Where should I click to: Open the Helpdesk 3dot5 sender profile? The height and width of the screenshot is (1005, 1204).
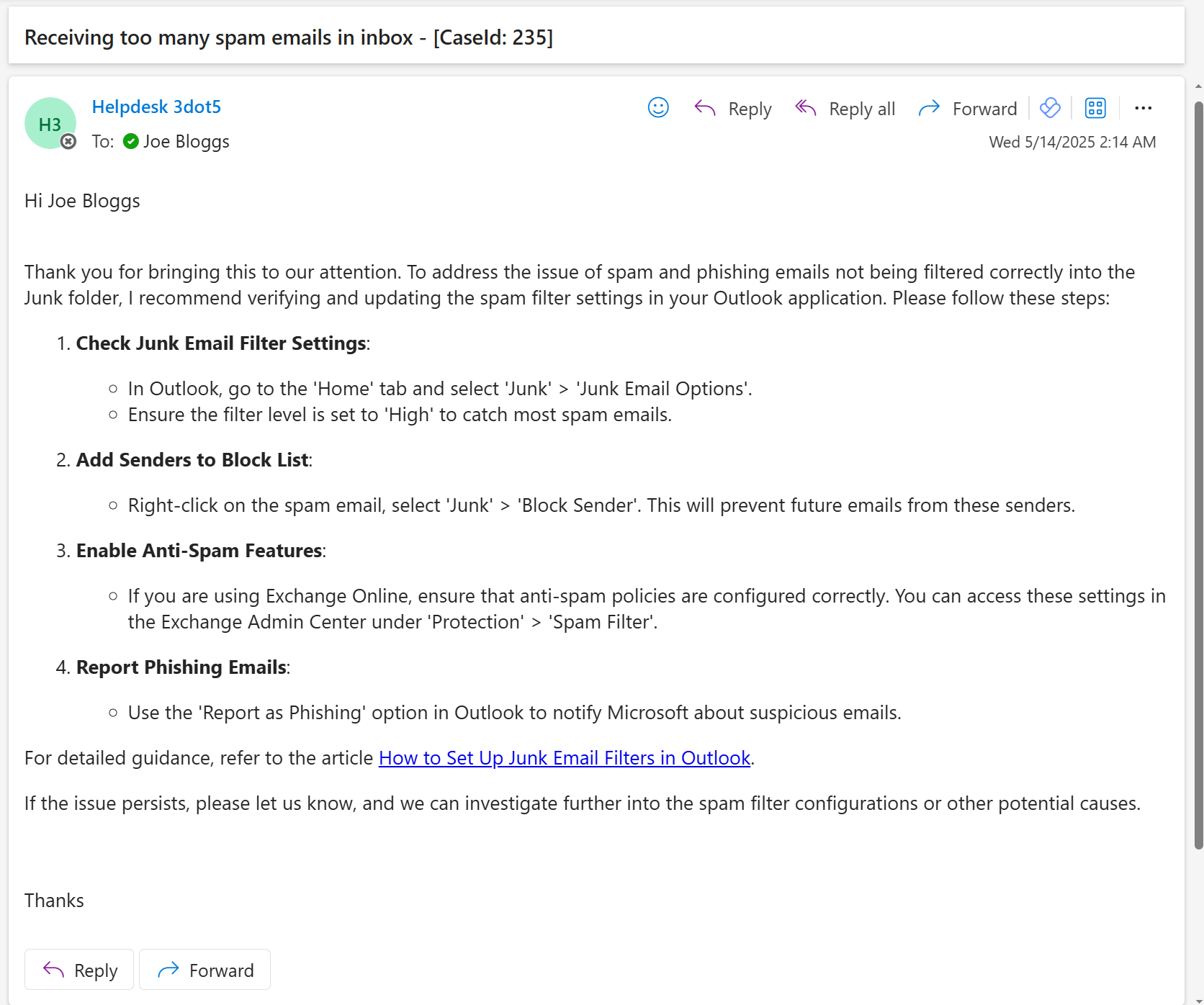click(156, 107)
